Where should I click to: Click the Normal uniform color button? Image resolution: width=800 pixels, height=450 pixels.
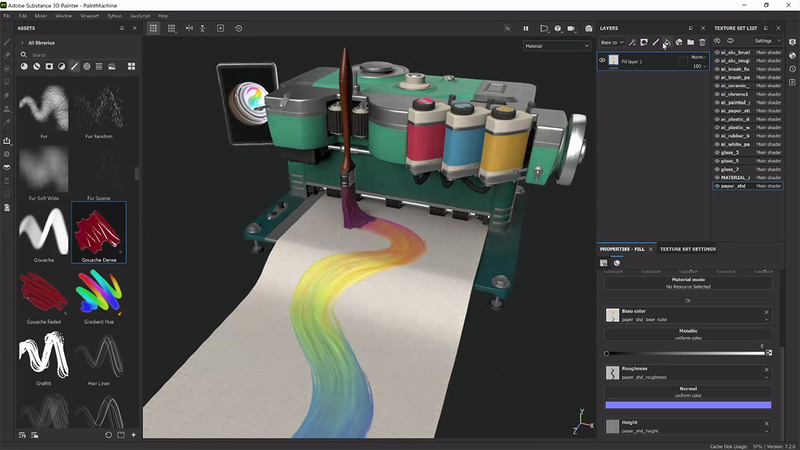(688, 392)
